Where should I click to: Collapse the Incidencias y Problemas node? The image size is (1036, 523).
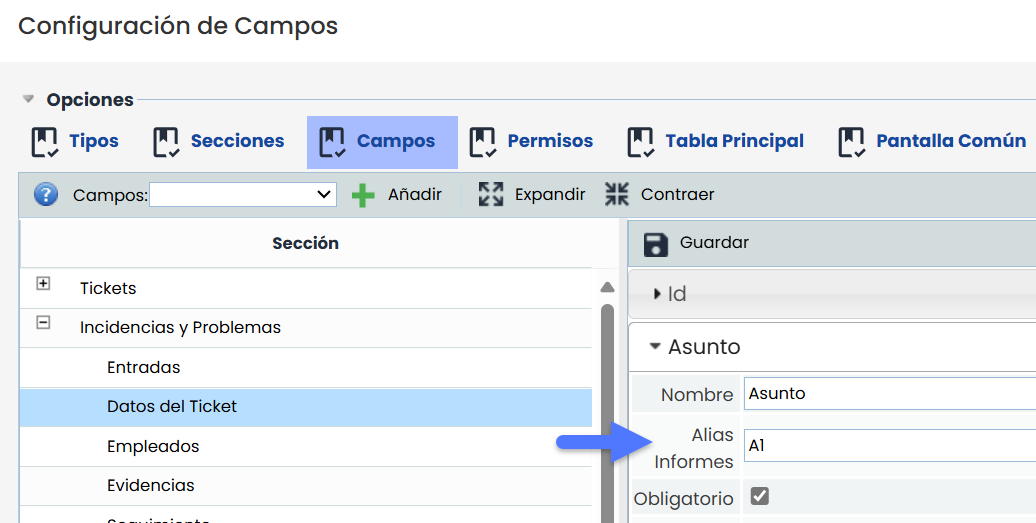[x=43, y=323]
